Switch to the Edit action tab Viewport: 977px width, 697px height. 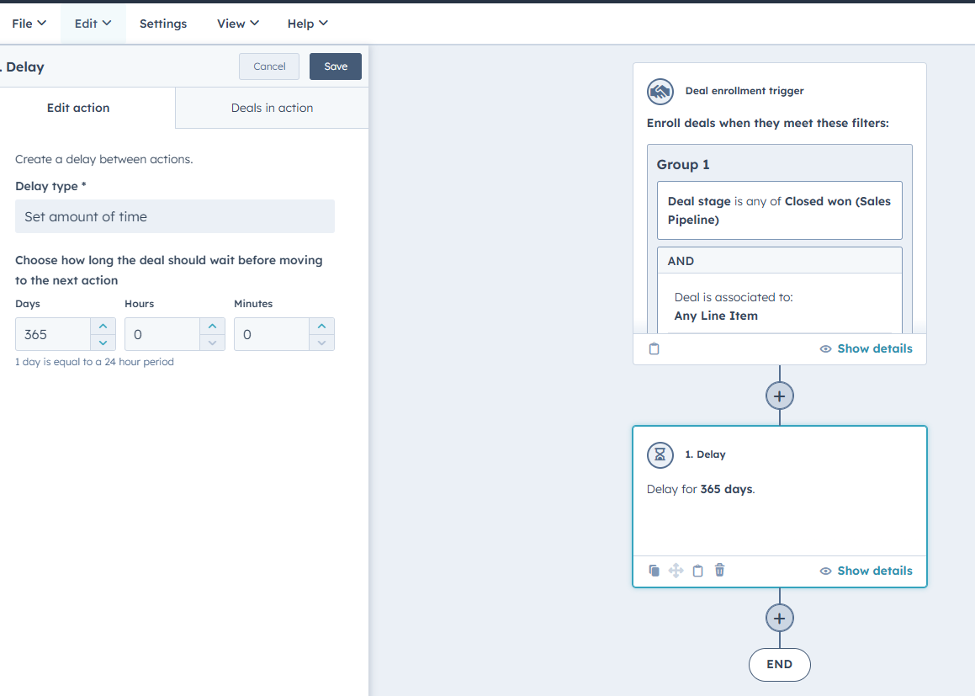[x=79, y=108]
